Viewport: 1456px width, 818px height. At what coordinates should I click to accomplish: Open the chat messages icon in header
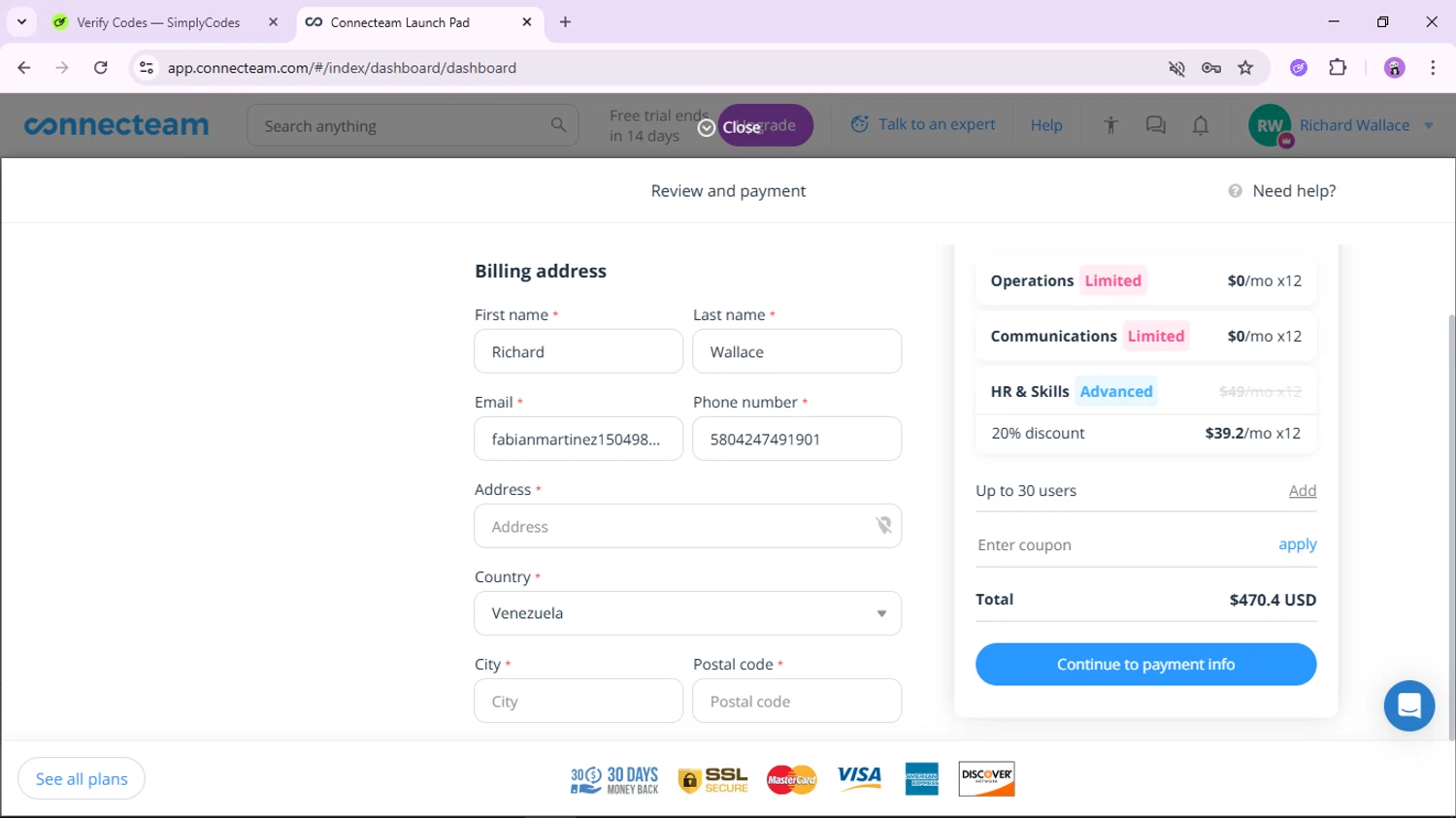(1155, 125)
